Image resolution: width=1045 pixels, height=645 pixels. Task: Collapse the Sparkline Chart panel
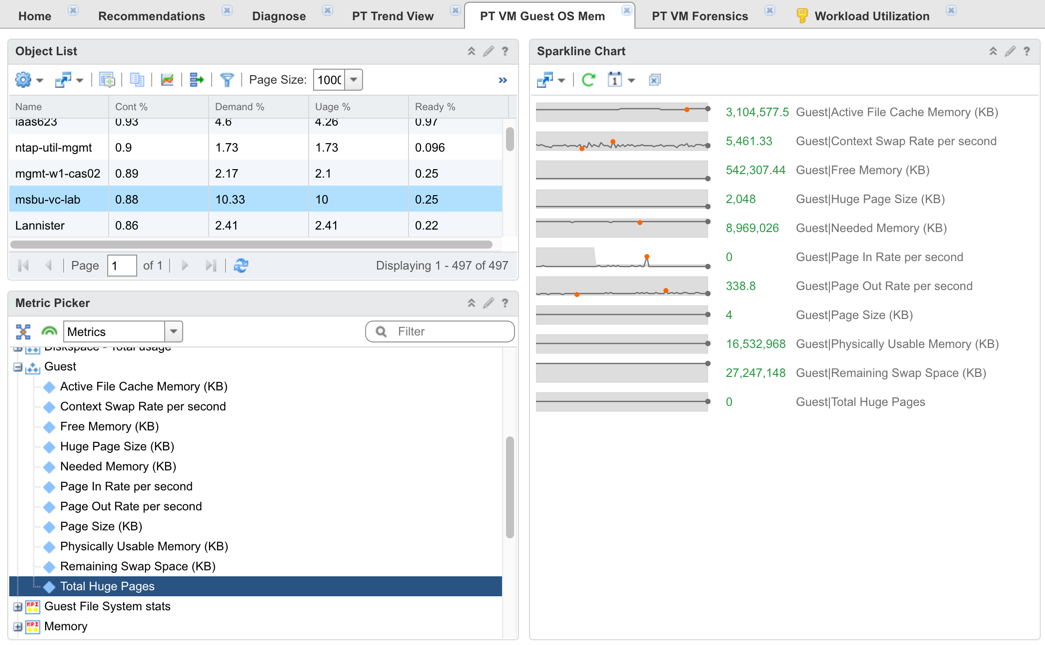[x=992, y=50]
